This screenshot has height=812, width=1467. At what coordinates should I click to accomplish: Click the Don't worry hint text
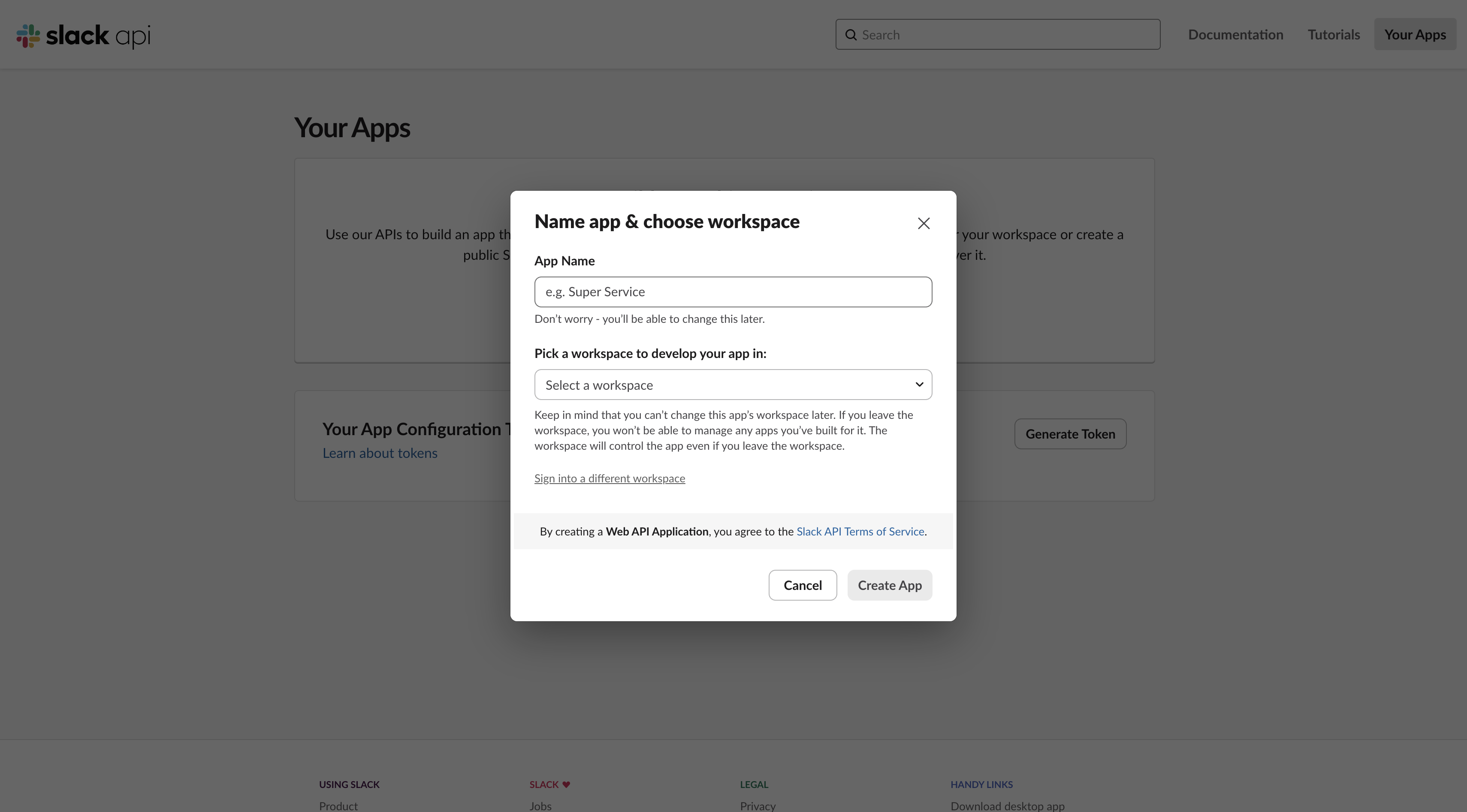[649, 319]
